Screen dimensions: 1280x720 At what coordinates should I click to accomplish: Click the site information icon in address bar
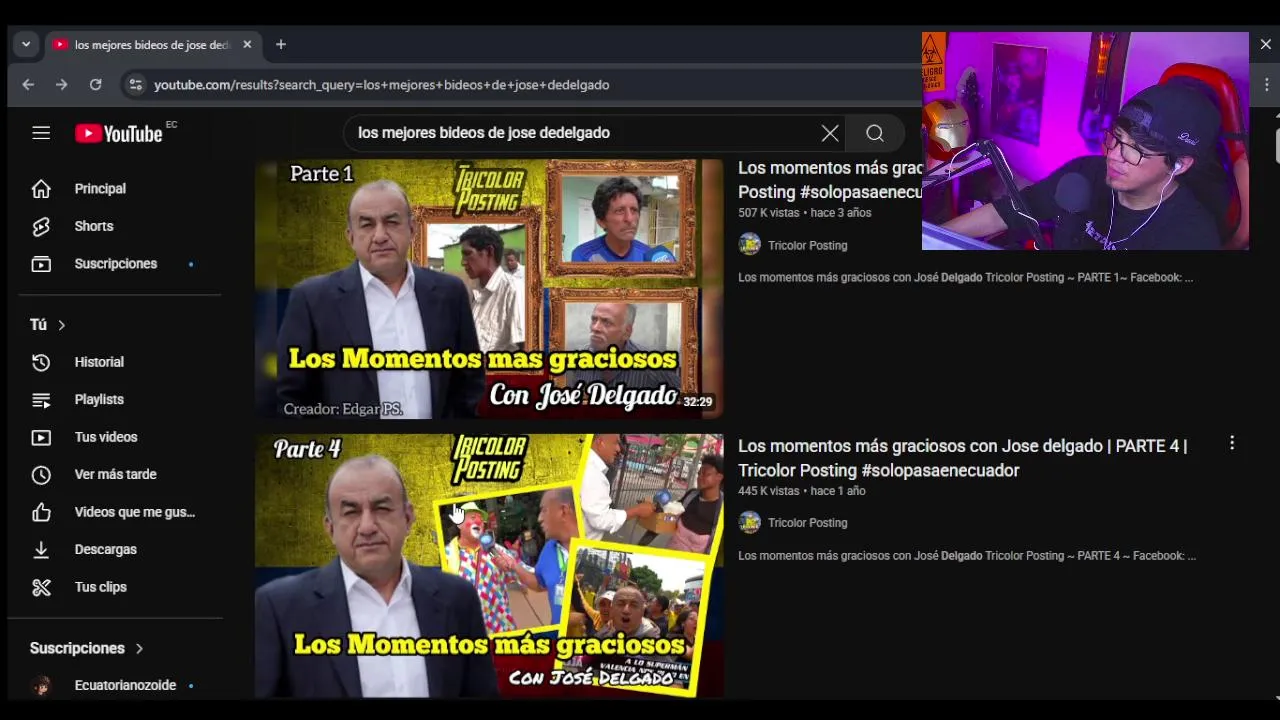pyautogui.click(x=136, y=85)
